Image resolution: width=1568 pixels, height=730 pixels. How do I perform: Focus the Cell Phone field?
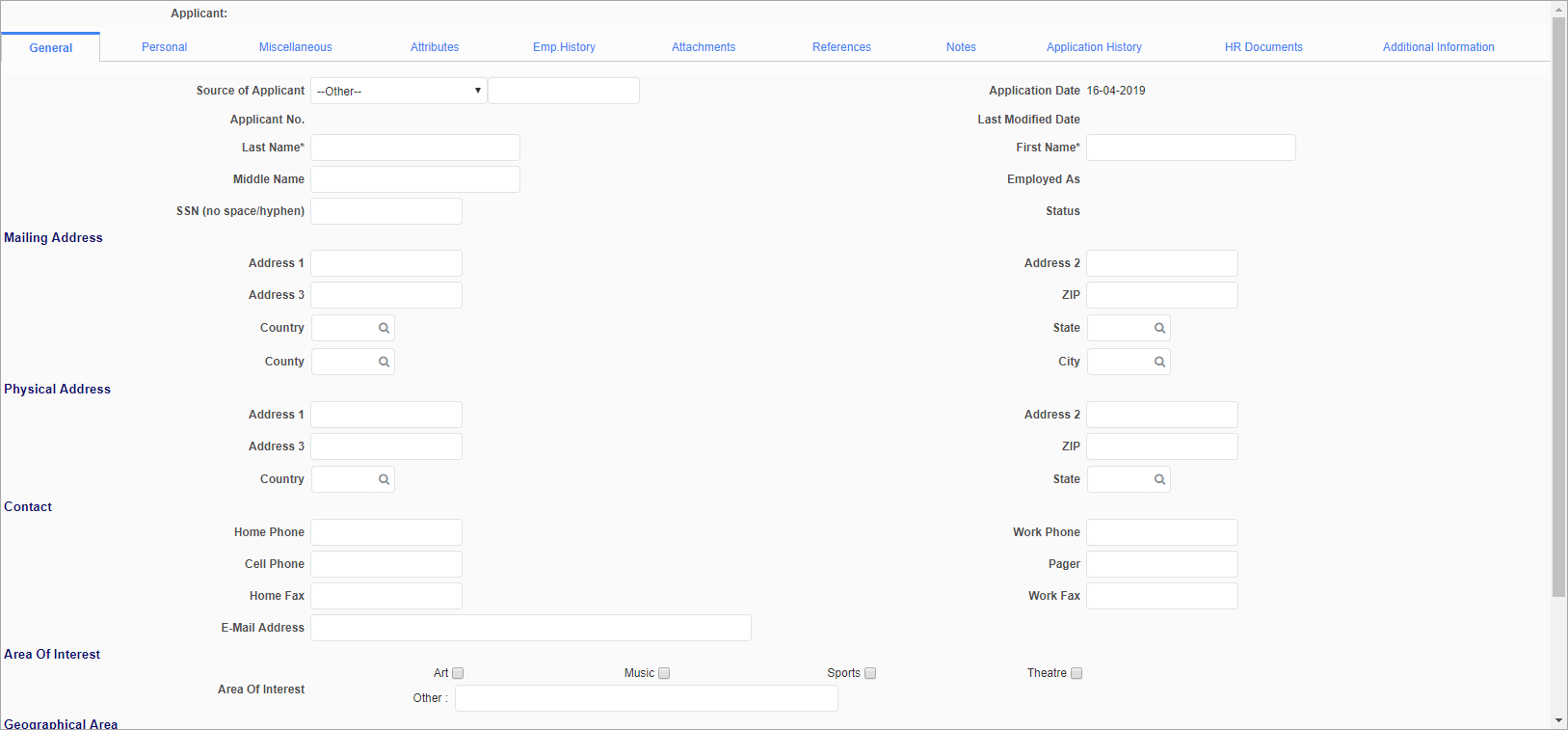[386, 564]
